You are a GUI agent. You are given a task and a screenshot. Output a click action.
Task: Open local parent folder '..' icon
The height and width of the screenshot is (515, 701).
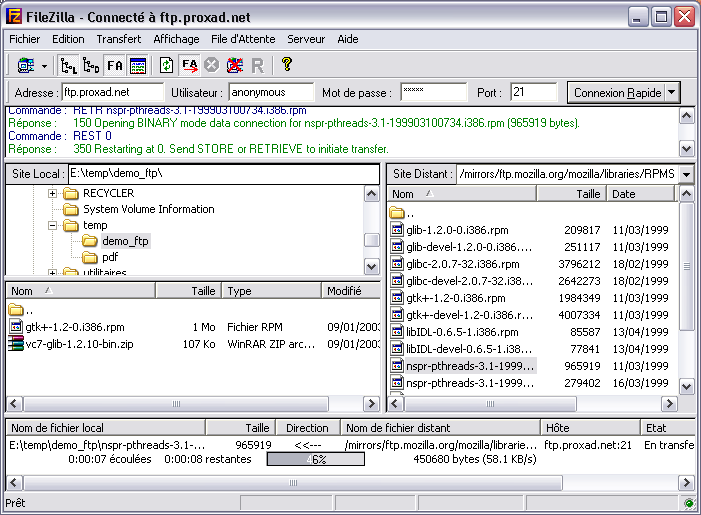coord(15,309)
